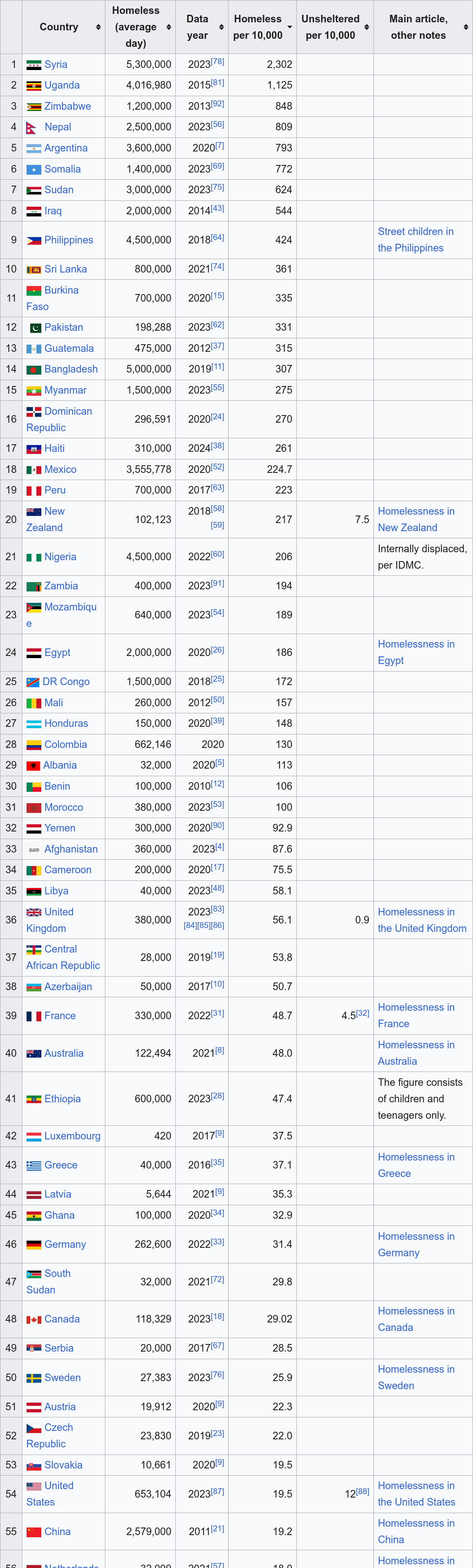Image resolution: width=473 pixels, height=1568 pixels.
Task: Select Nigeria's 'Internally displaced, per IDMC.' note
Action: 422,557
